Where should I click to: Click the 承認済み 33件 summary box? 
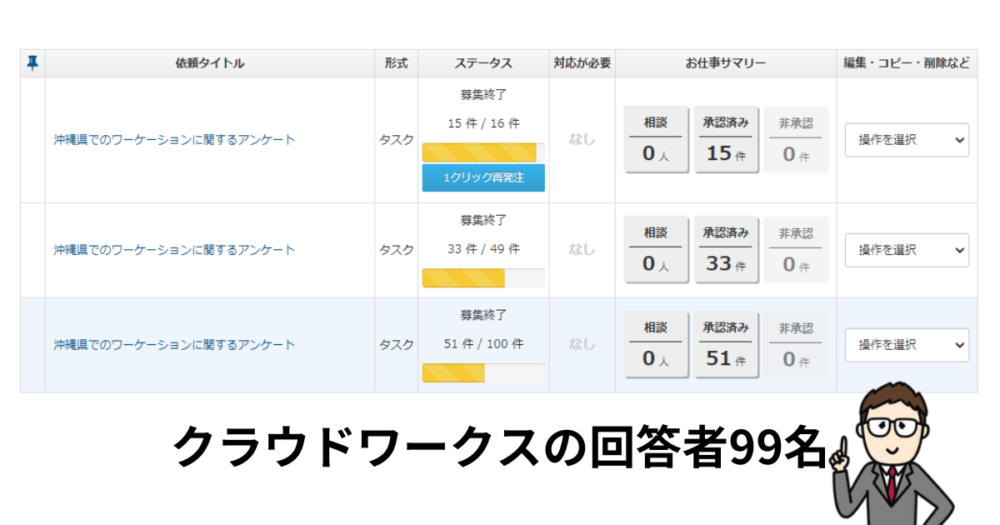(726, 249)
